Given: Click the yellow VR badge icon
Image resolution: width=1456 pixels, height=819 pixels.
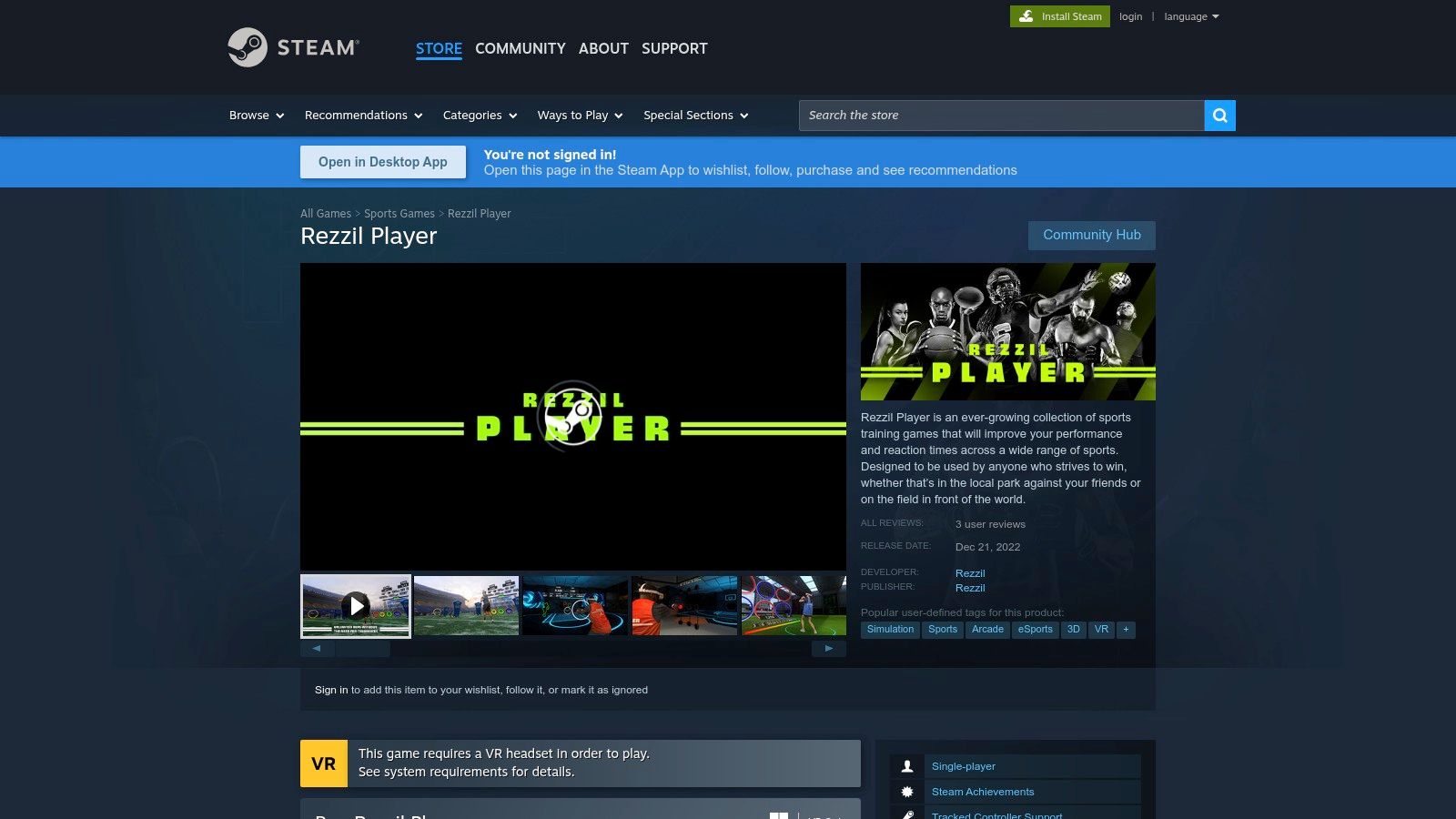Looking at the screenshot, I should (324, 763).
